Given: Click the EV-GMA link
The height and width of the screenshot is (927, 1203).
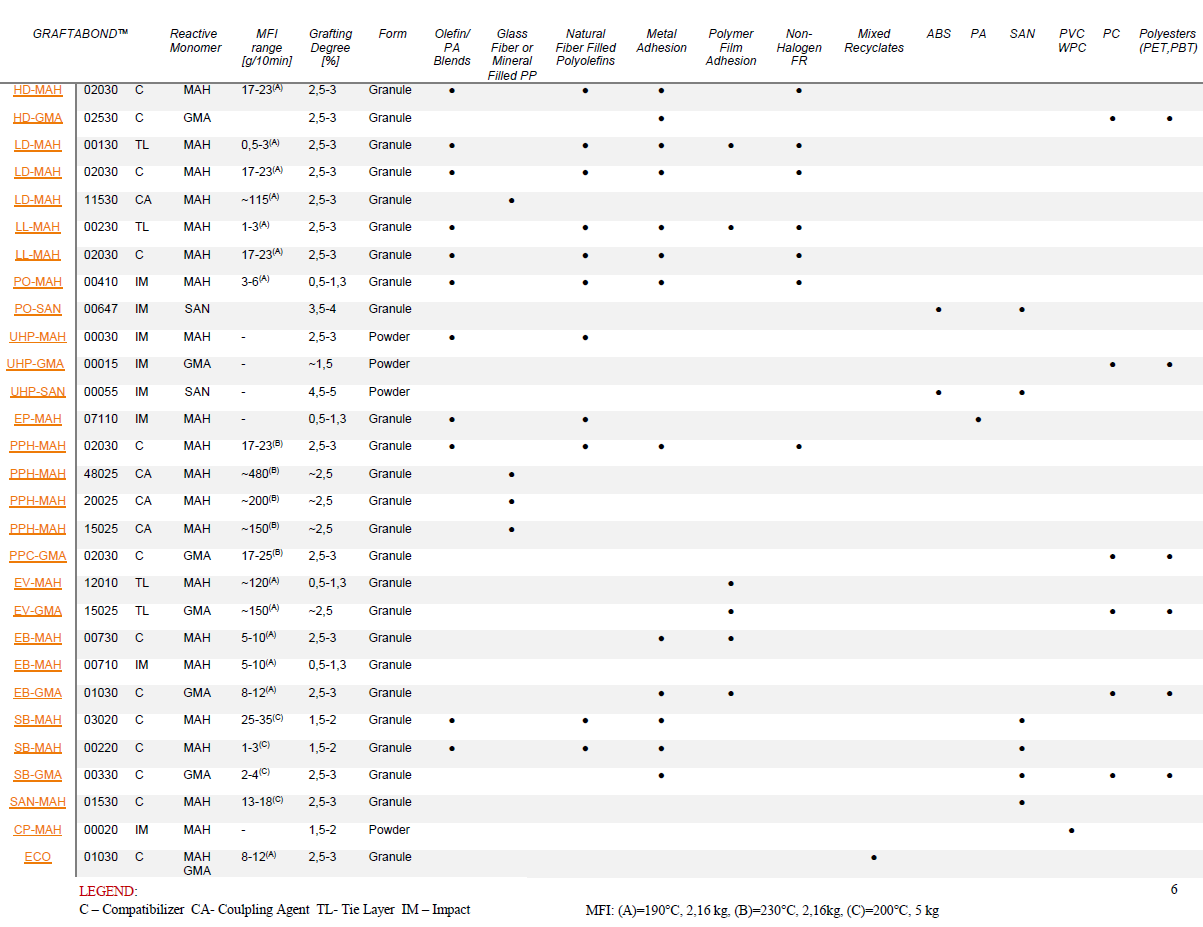Looking at the screenshot, I should (x=37, y=611).
